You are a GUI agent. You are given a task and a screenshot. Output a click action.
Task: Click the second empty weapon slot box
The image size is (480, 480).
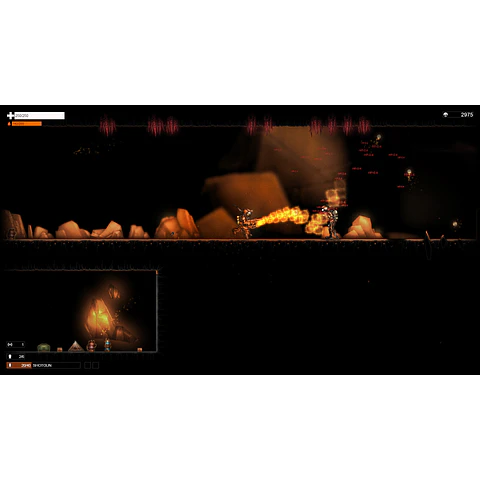click(x=96, y=366)
